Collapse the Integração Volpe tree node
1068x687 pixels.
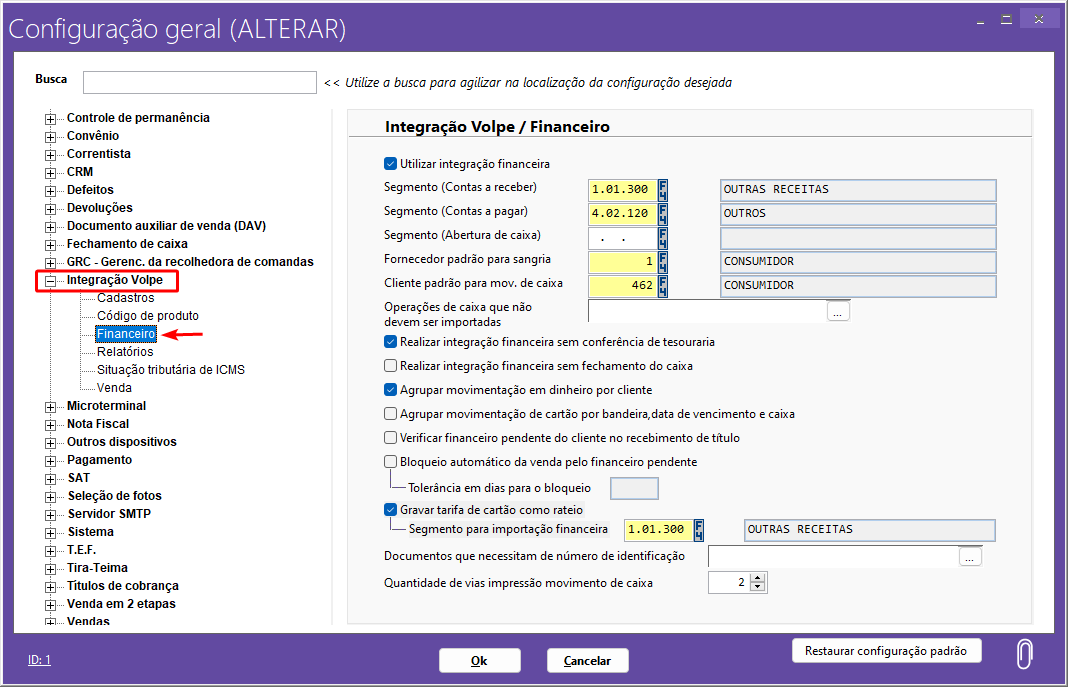pos(51,281)
